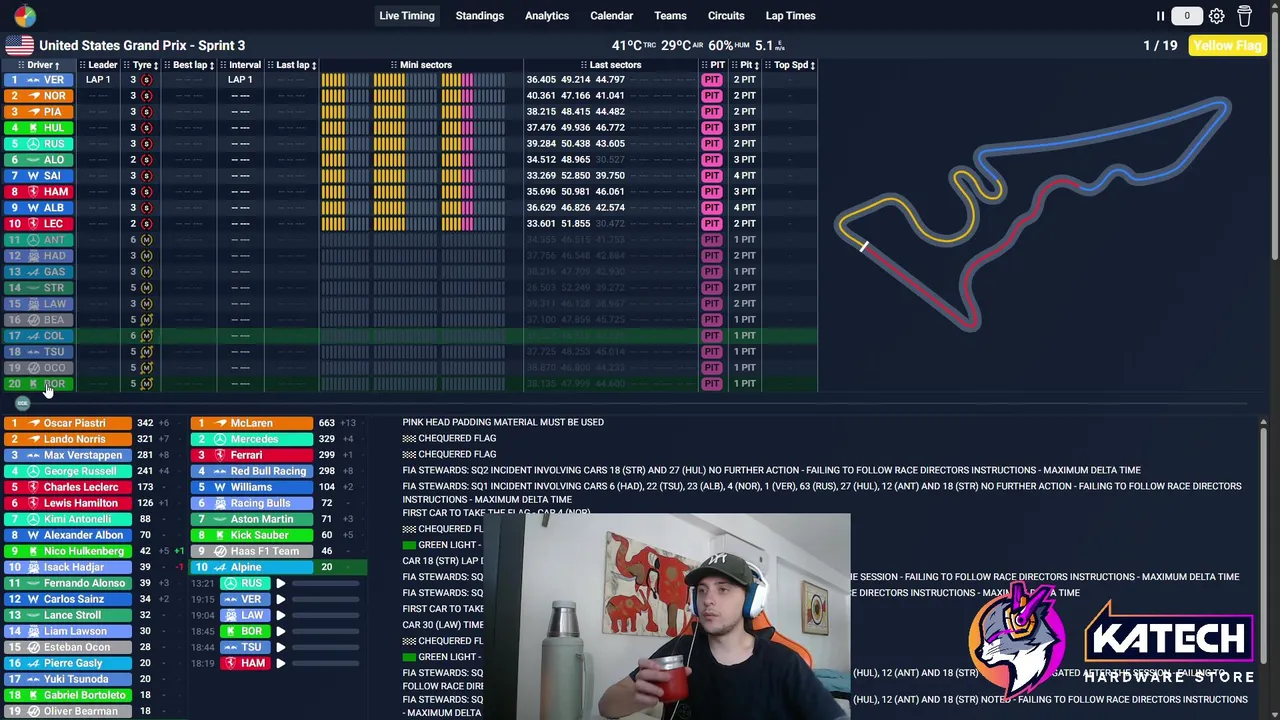Seek in the RUS radio progress bar
The height and width of the screenshot is (720, 1280).
pyautogui.click(x=325, y=583)
